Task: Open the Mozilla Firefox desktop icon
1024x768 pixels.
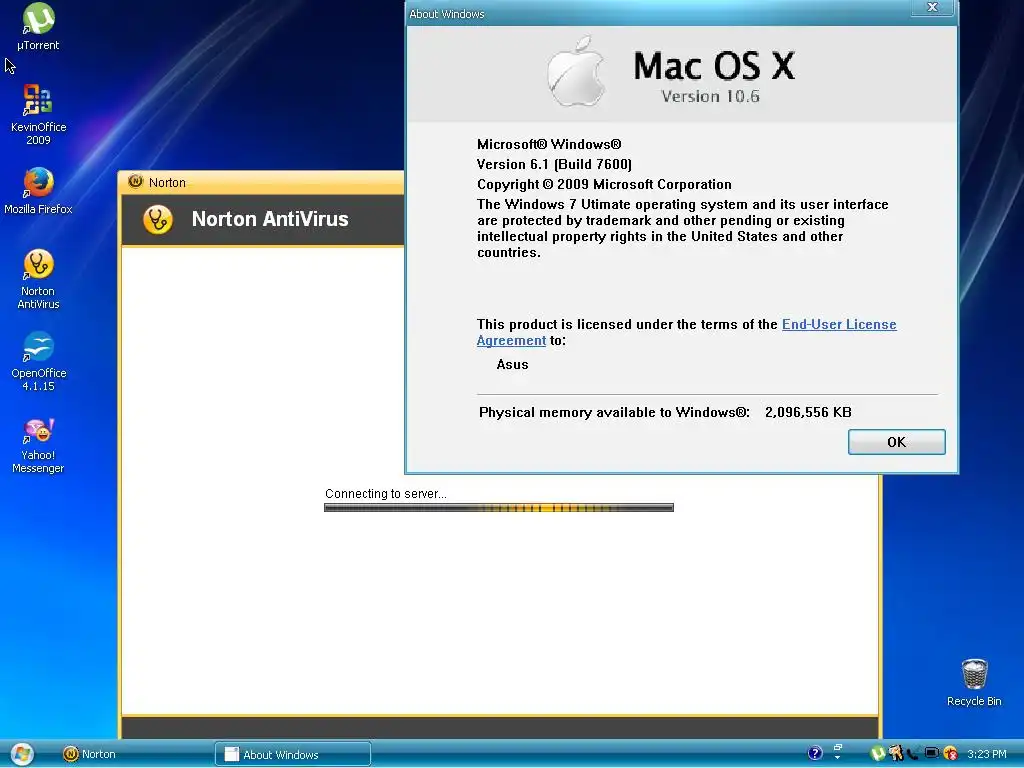Action: coord(38,191)
